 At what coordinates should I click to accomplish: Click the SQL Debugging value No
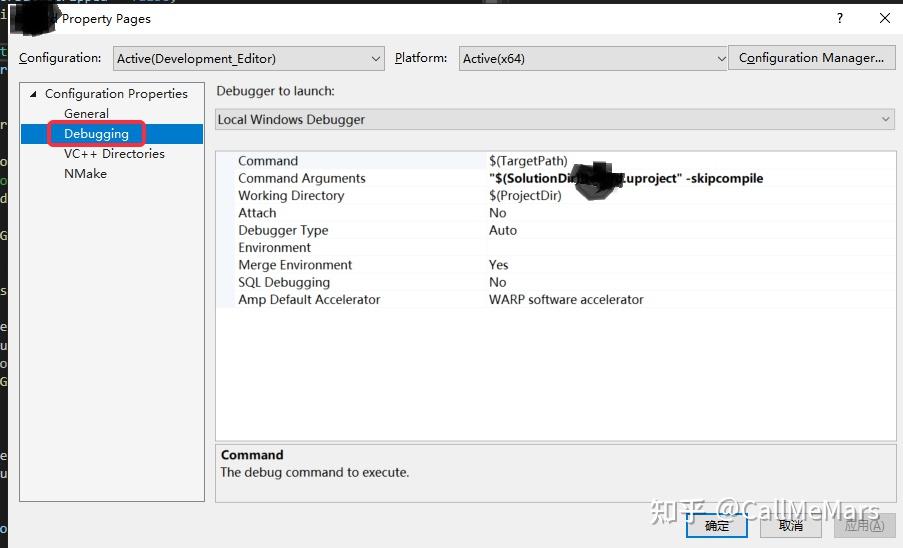tap(498, 281)
